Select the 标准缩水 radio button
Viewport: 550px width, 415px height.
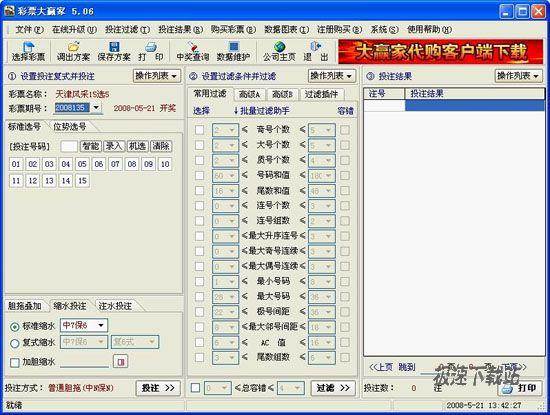(x=15, y=327)
